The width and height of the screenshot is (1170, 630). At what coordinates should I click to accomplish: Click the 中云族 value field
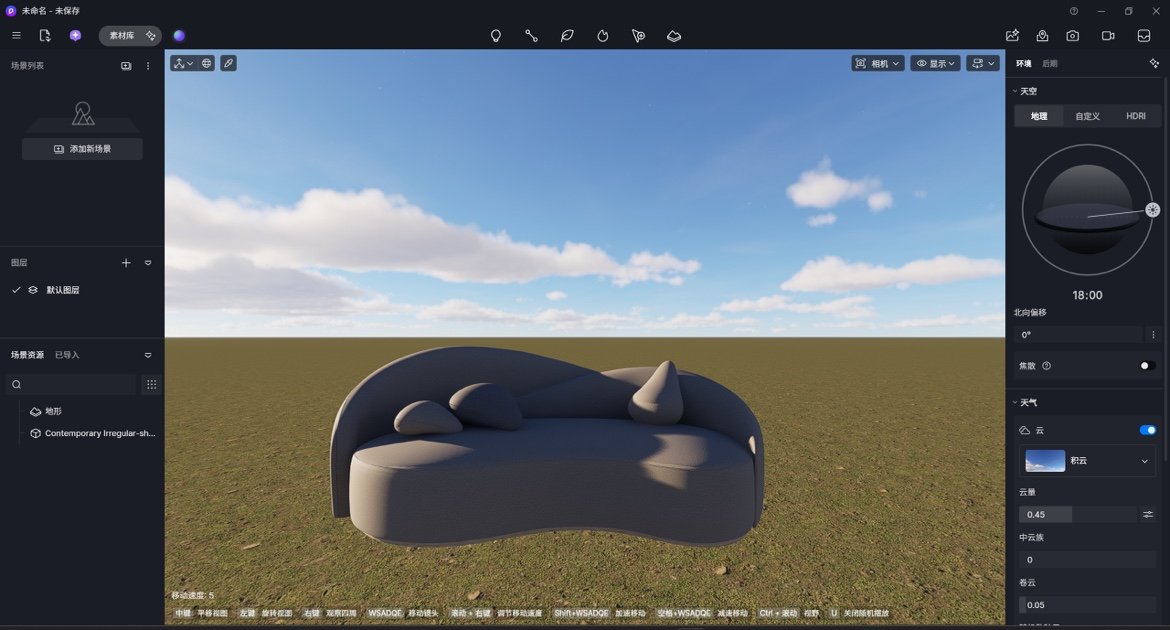tap(1087, 560)
